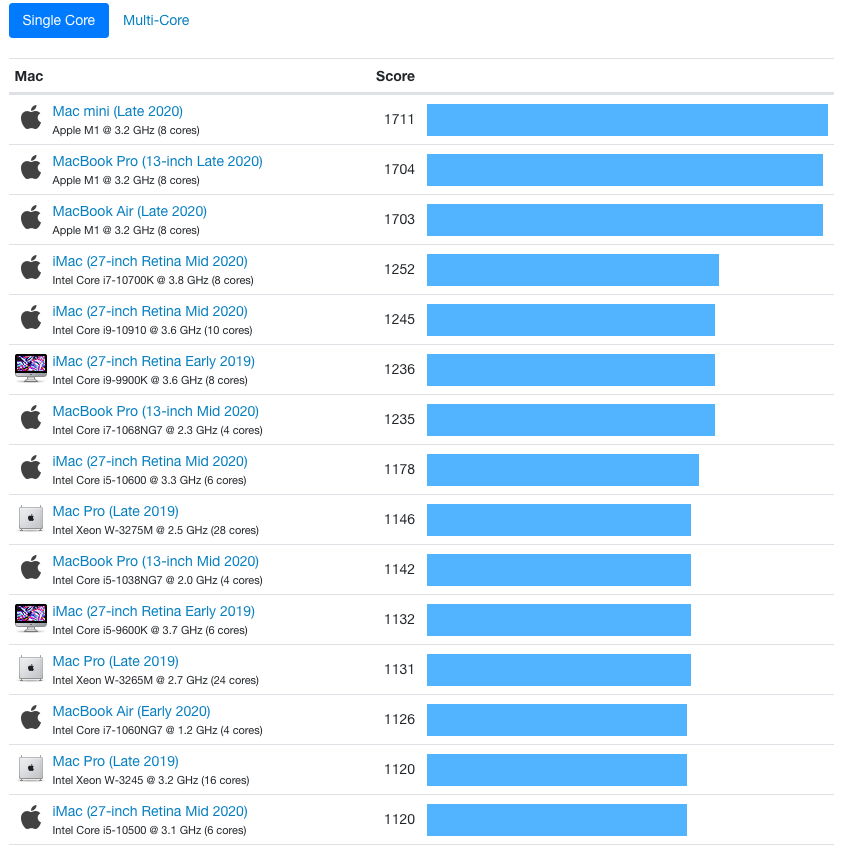Click the Apple logo on the last iMac row
Viewport: 841px width, 851px height.
30,819
